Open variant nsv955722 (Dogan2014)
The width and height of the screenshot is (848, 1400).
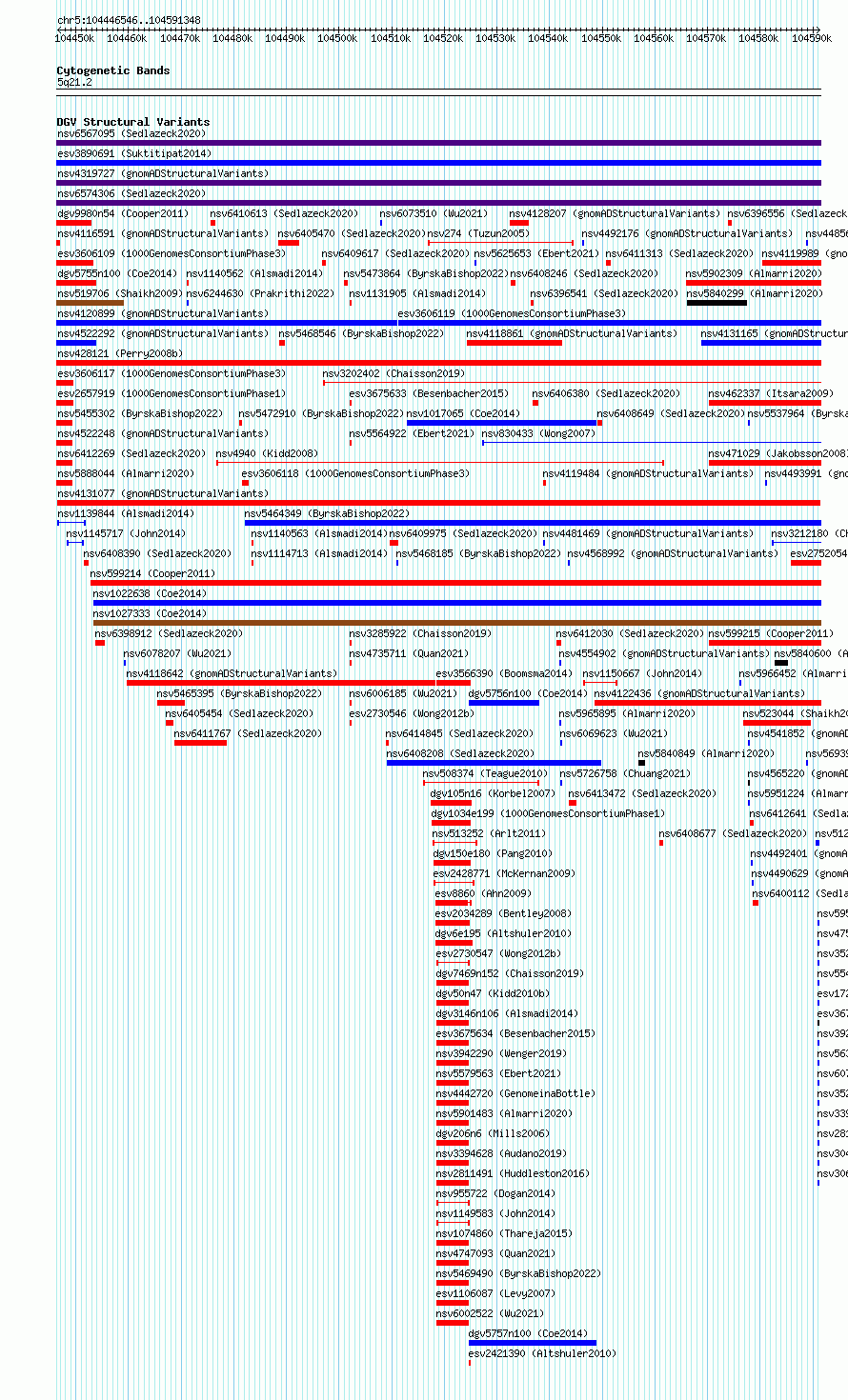pyautogui.click(x=495, y=1194)
